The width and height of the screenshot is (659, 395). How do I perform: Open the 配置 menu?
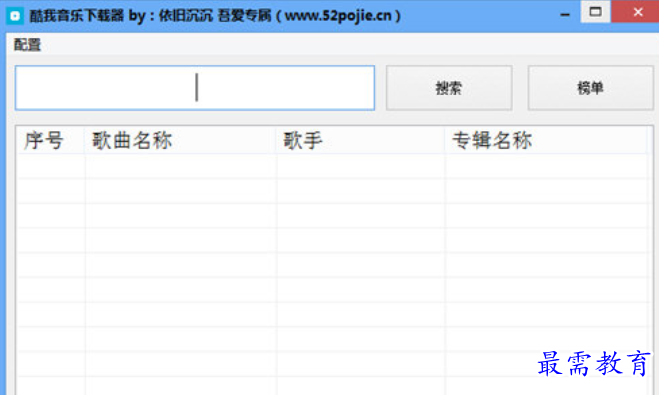click(27, 45)
